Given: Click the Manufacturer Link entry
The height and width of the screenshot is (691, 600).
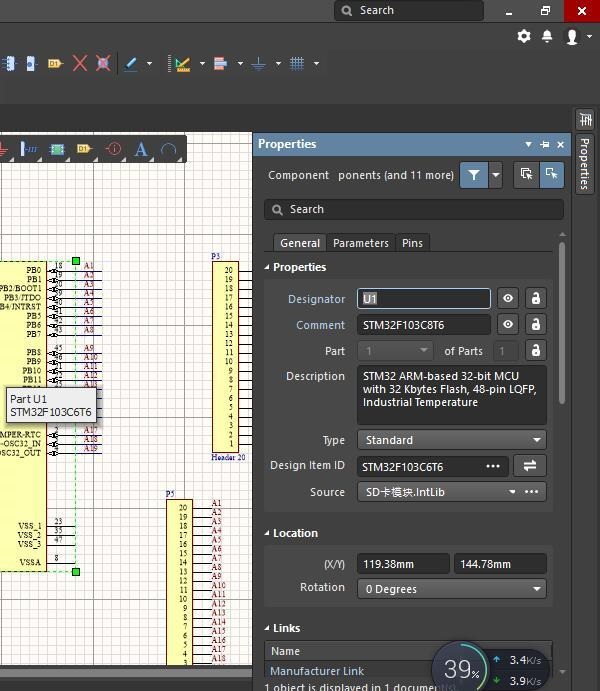Looking at the screenshot, I should pyautogui.click(x=317, y=671).
